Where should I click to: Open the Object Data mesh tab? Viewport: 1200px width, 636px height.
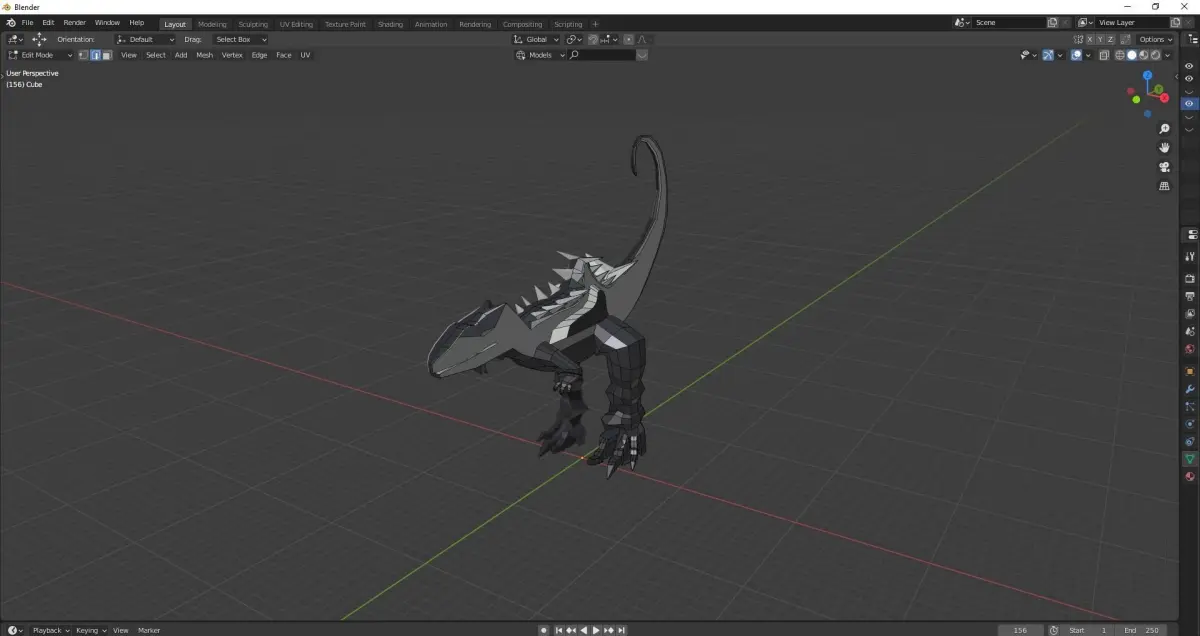(x=1190, y=459)
